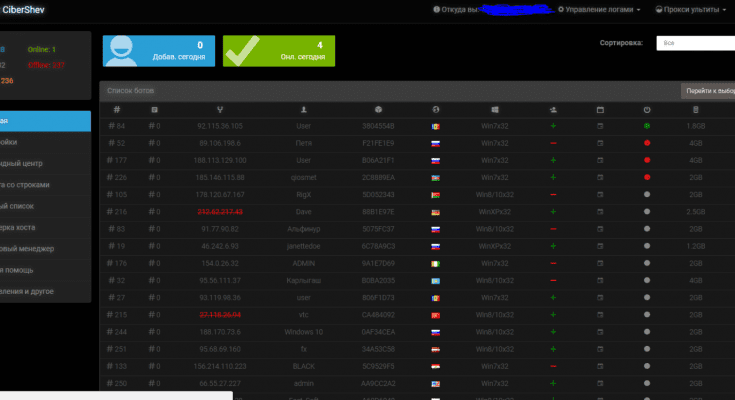Click the Windows OS column header icon
735x400 pixels.
[494, 109]
